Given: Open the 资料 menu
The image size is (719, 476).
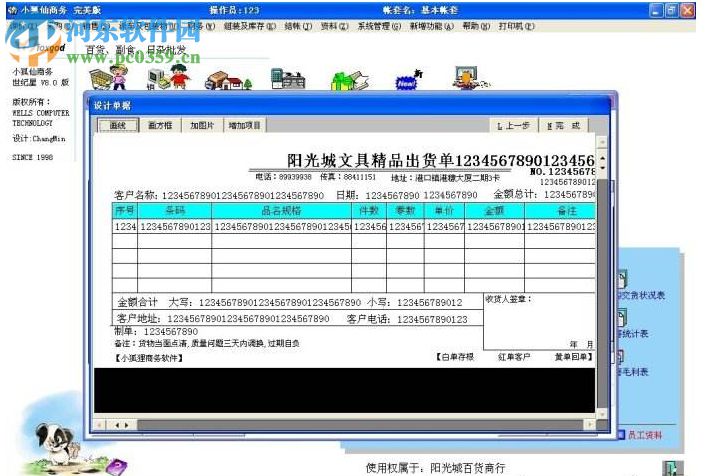Looking at the screenshot, I should (334, 26).
